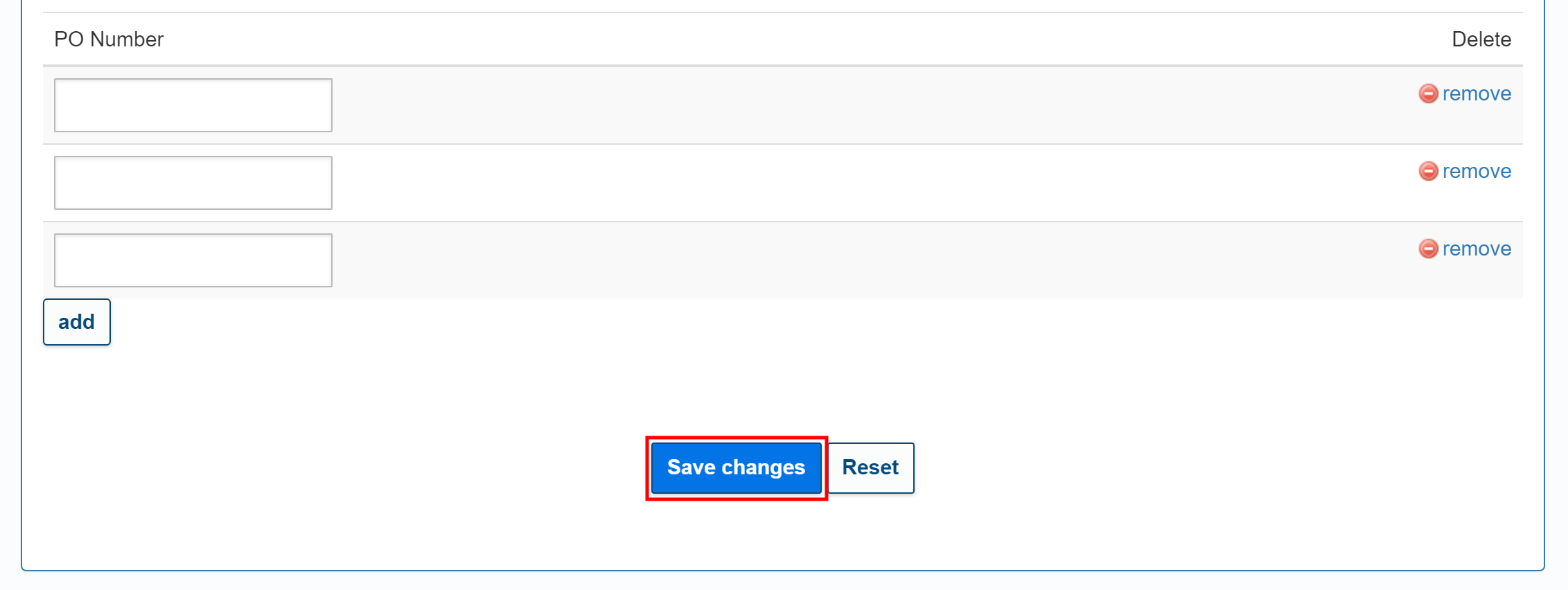1568x590 pixels.
Task: Click the red minus icon in third row
Action: click(x=1428, y=249)
